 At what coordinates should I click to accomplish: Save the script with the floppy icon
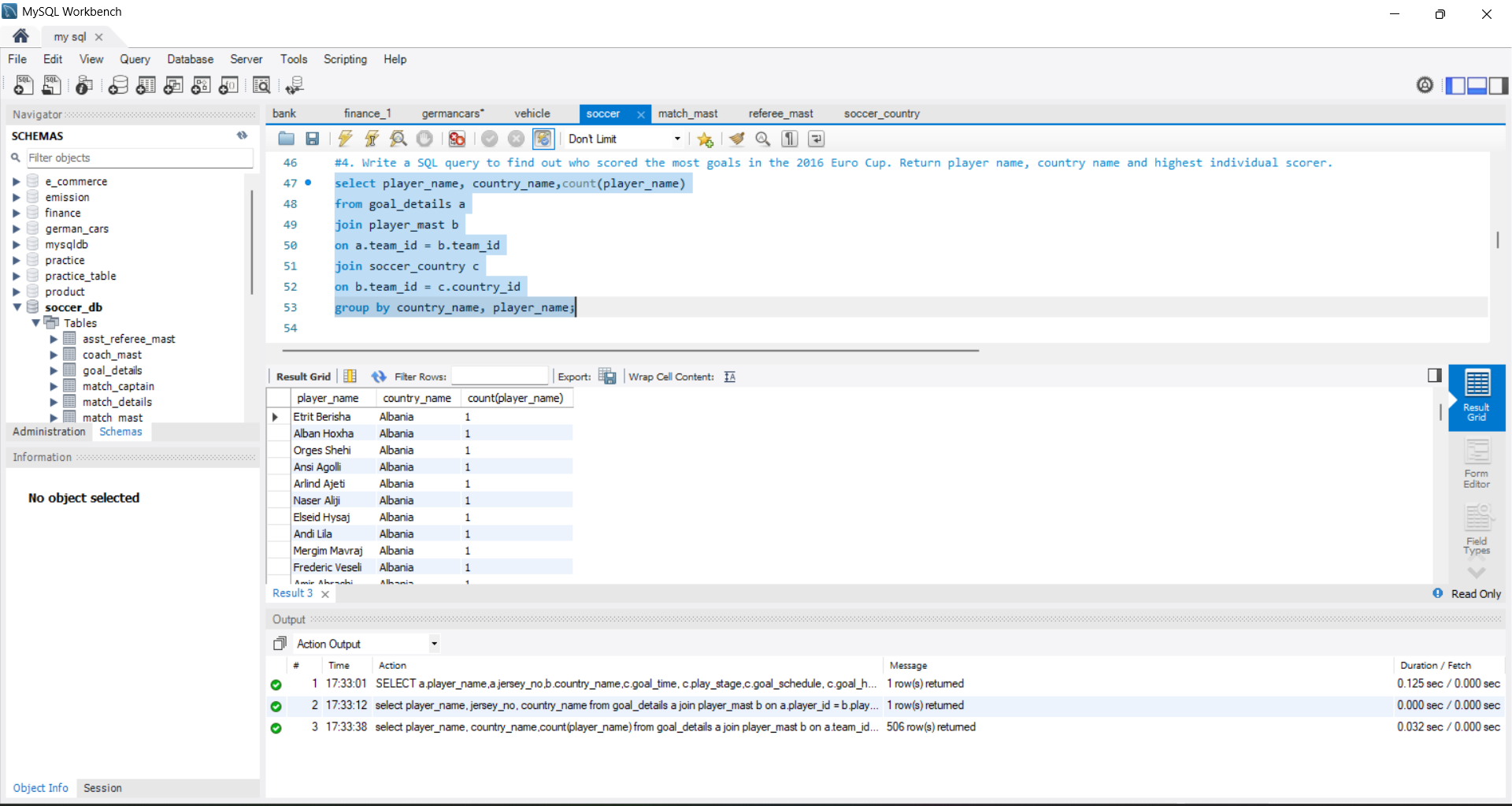(x=313, y=139)
